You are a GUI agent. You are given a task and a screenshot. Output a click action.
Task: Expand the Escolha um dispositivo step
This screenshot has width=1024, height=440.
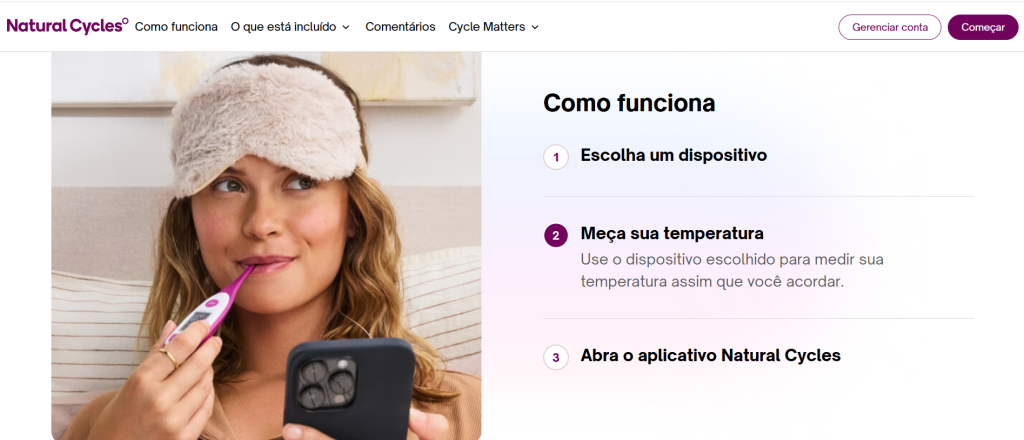(758, 157)
